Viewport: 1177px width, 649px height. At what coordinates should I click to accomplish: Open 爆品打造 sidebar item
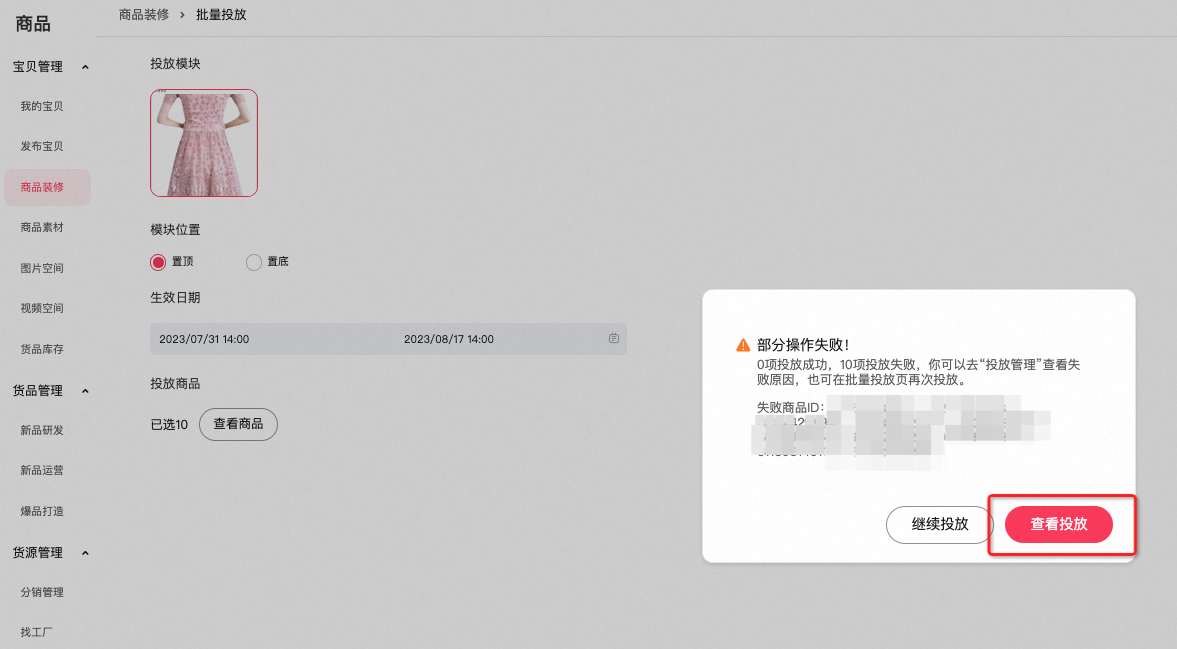click(x=42, y=511)
